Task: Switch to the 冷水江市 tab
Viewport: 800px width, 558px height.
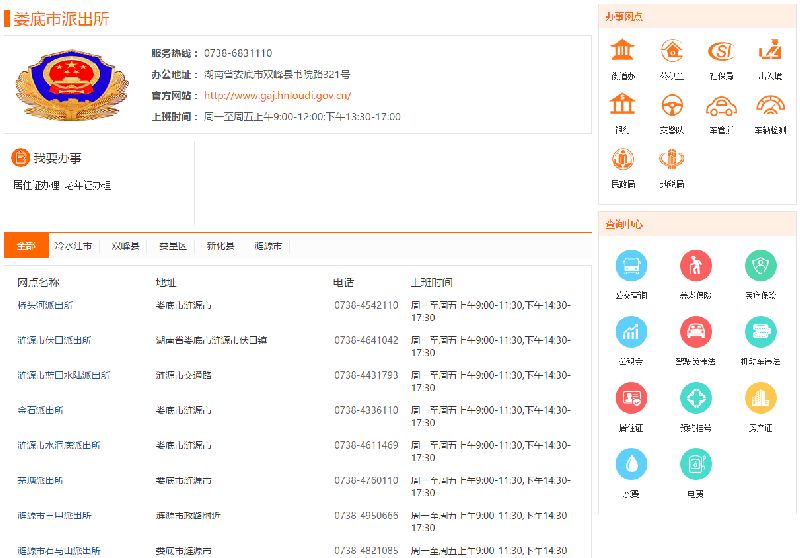Action: (x=73, y=246)
